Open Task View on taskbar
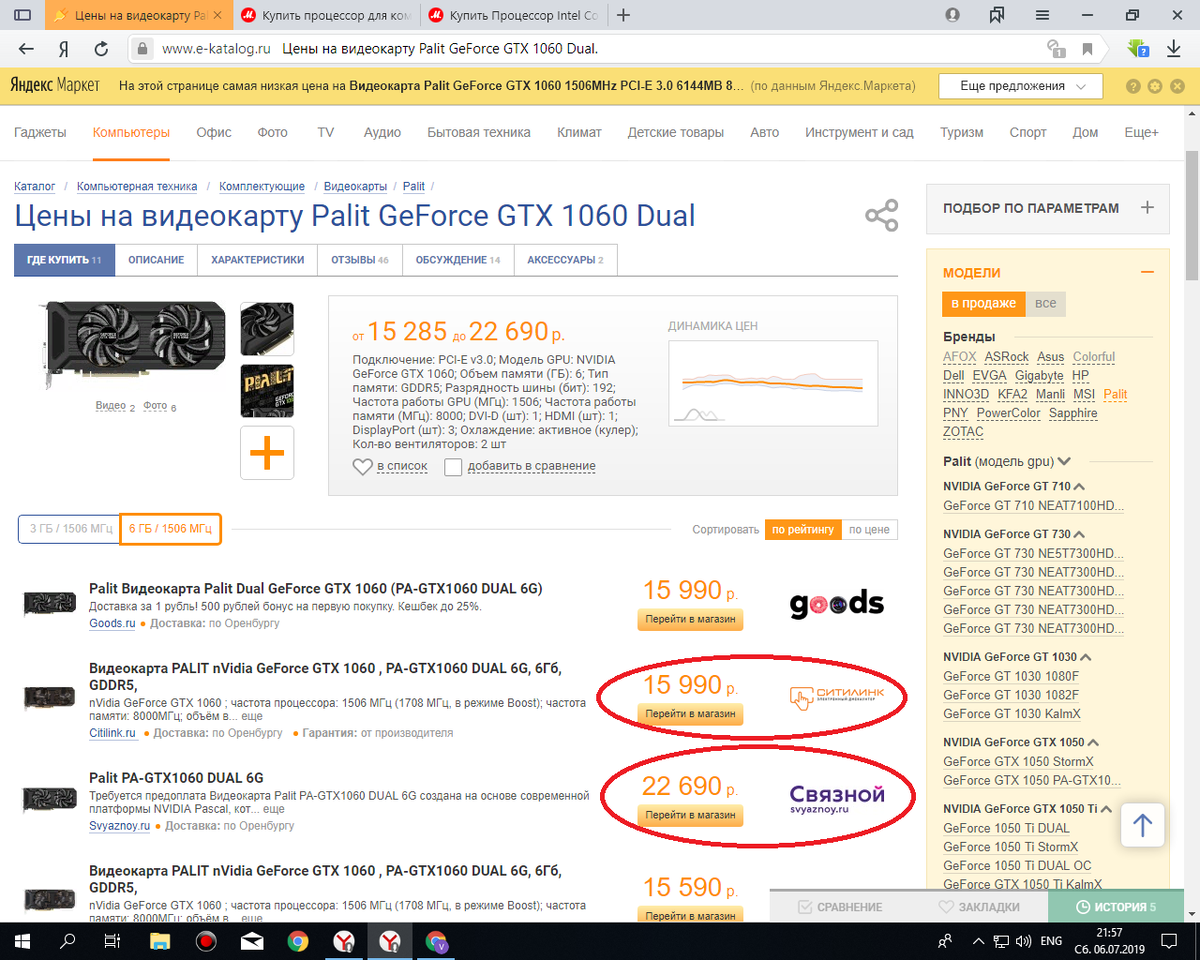The height and width of the screenshot is (960, 1200). [114, 940]
